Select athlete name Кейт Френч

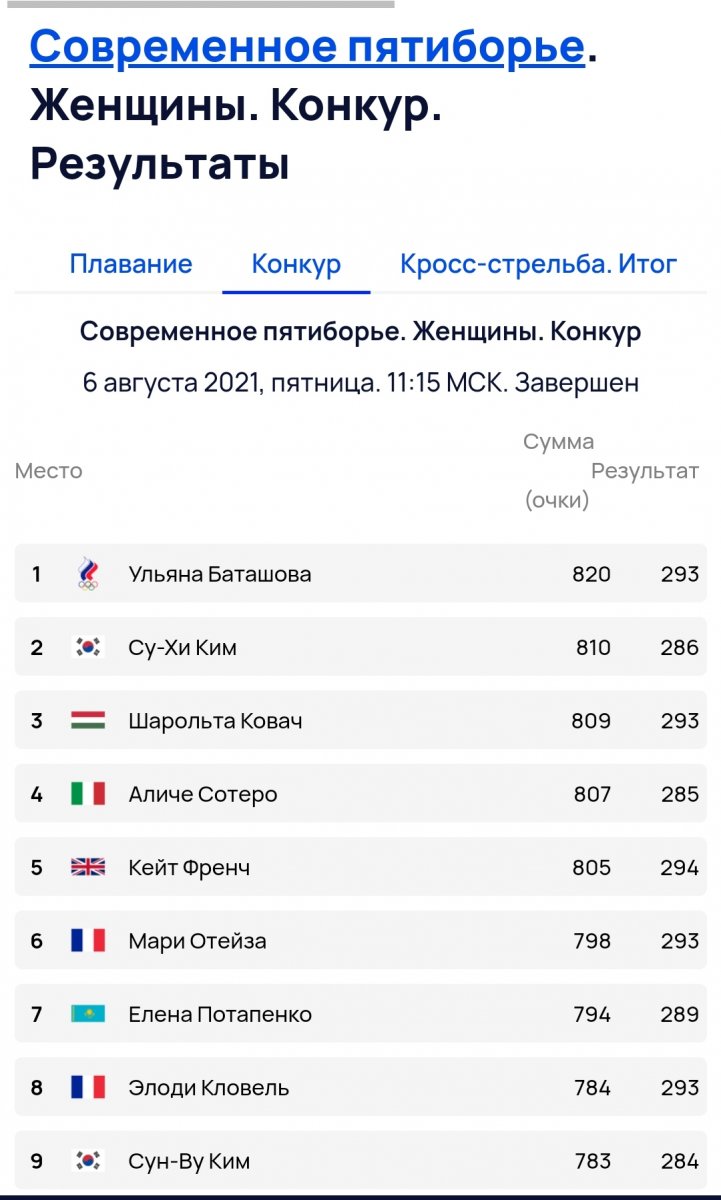189,868
